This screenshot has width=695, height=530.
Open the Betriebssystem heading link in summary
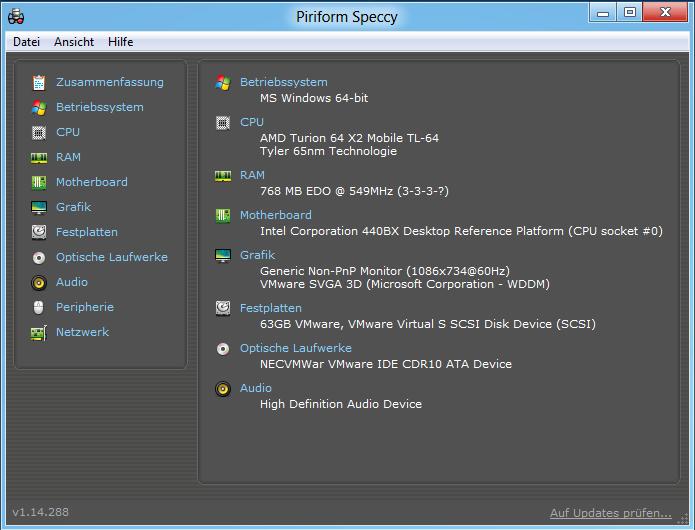[284, 82]
